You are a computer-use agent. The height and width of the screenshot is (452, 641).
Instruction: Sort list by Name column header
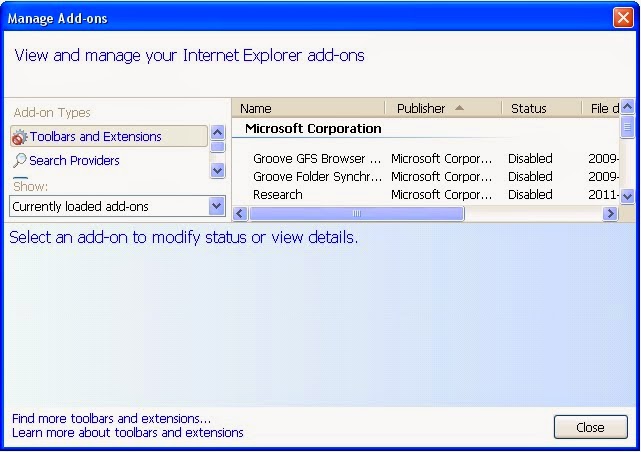(x=309, y=108)
